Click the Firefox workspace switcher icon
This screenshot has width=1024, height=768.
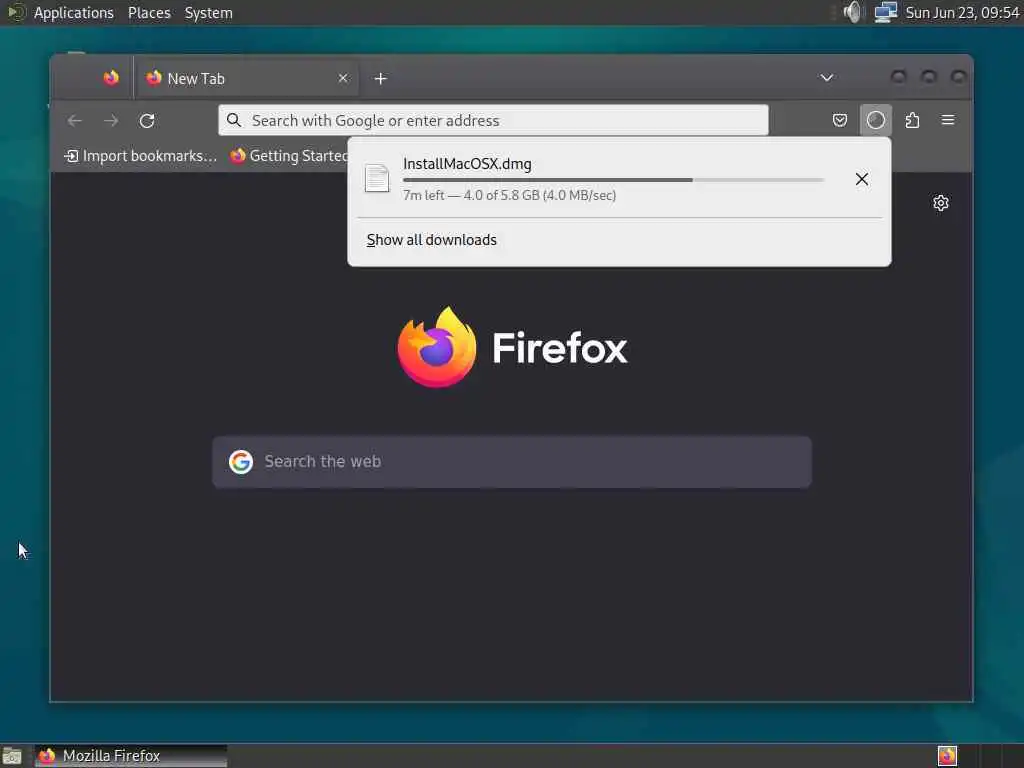click(948, 756)
